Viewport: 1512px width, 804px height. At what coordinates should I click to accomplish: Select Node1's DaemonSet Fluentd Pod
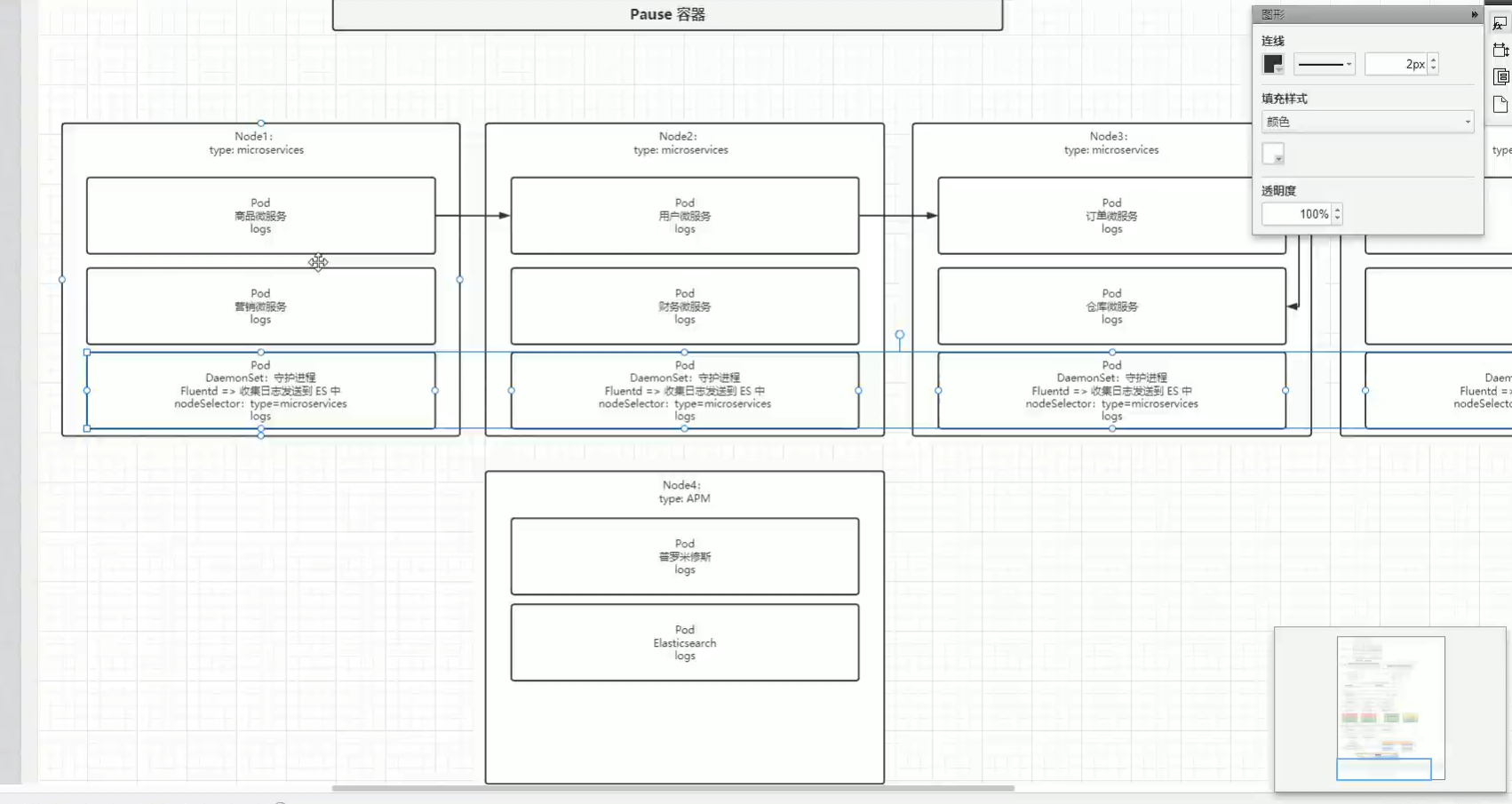261,391
